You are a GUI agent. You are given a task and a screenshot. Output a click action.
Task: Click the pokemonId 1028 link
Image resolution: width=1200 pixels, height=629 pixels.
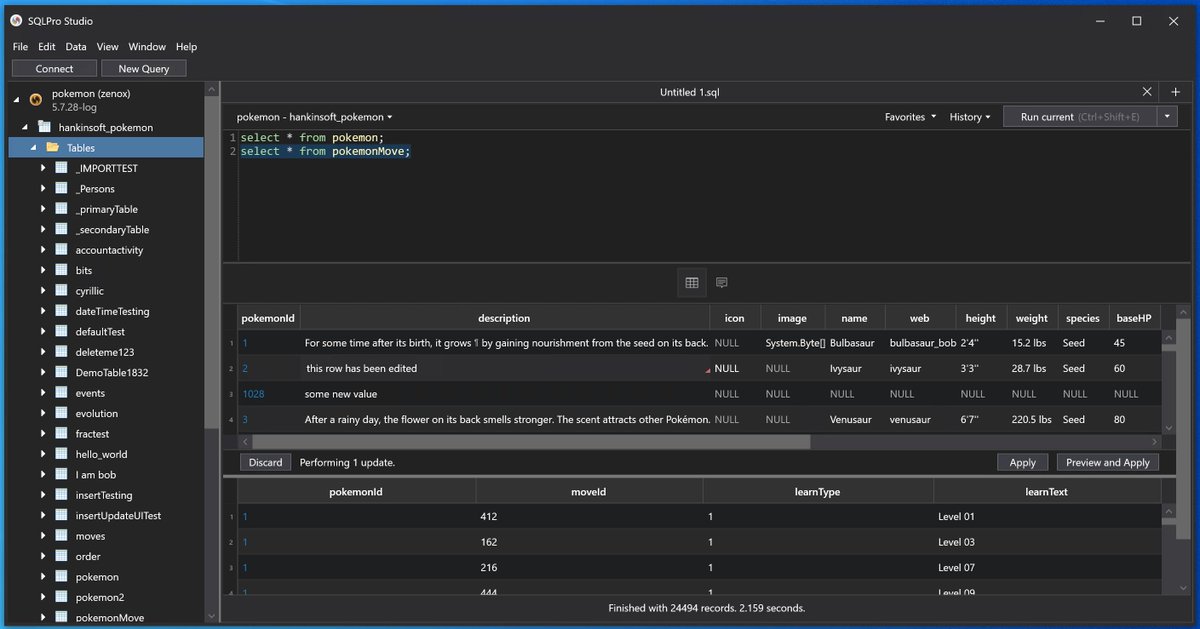coord(253,394)
